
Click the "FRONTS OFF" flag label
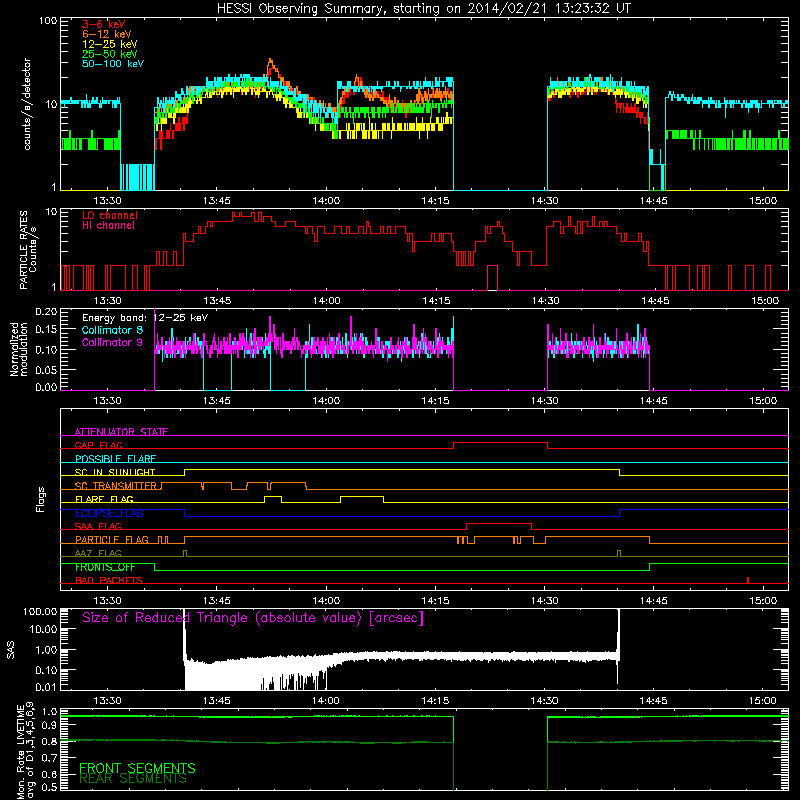pos(105,567)
